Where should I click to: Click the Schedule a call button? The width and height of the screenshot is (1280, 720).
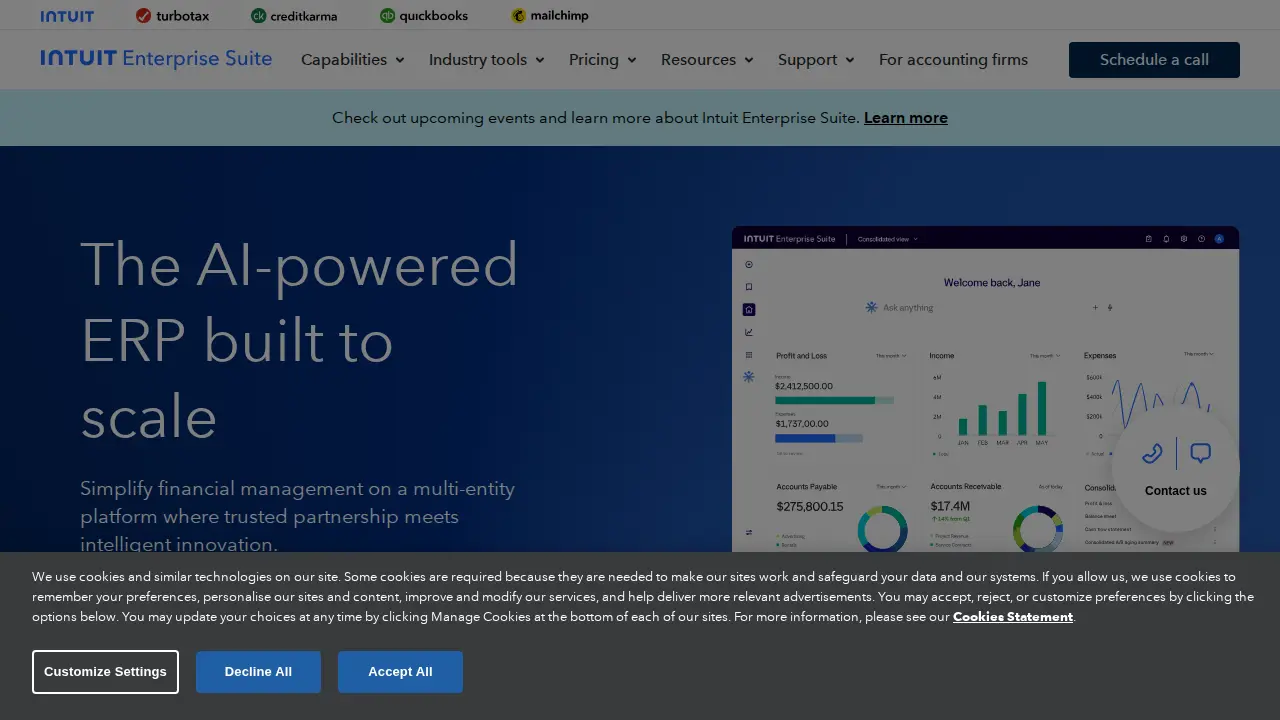coord(1154,60)
